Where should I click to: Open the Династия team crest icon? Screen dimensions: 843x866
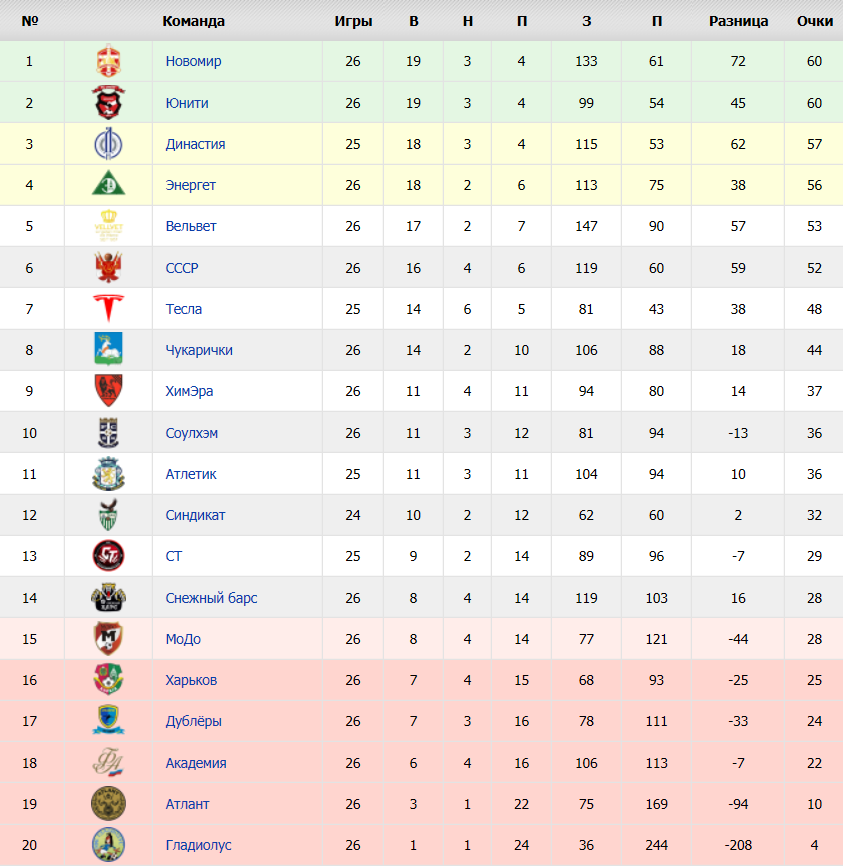point(108,144)
